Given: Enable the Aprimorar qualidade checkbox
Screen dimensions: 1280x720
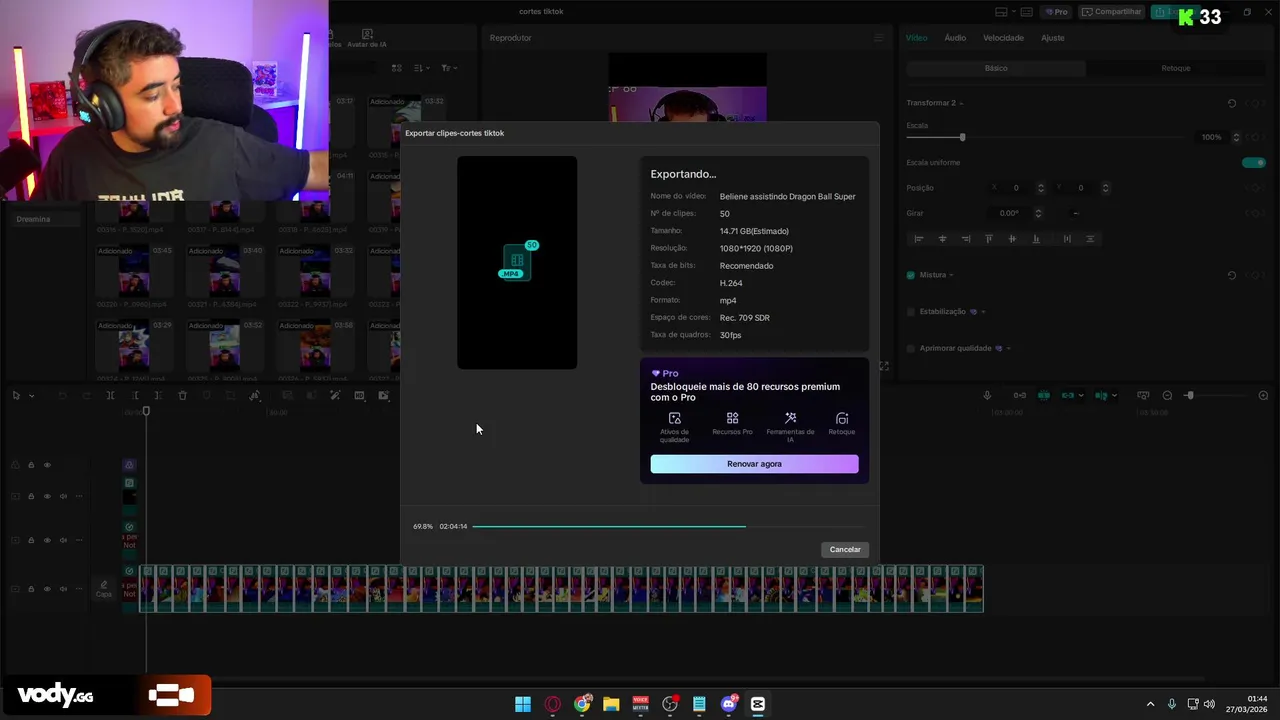Looking at the screenshot, I should pos(911,348).
